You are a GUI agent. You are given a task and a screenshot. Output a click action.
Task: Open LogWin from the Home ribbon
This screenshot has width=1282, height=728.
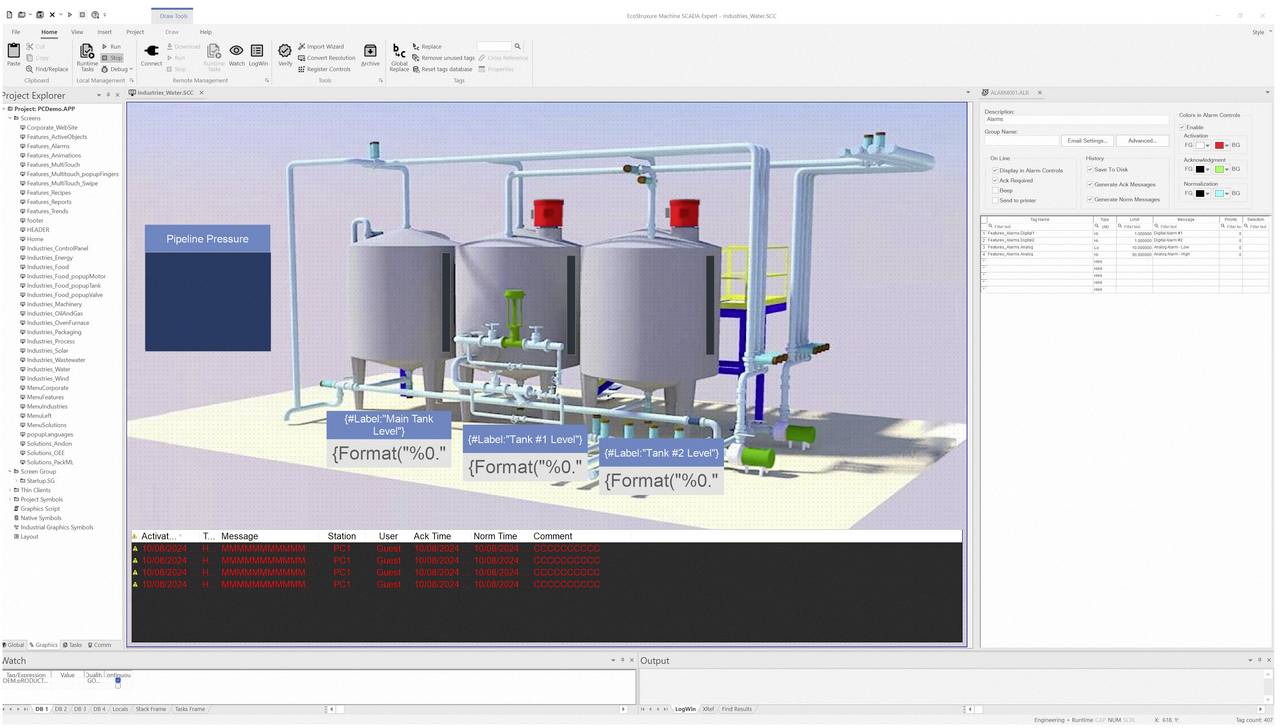tap(257, 55)
